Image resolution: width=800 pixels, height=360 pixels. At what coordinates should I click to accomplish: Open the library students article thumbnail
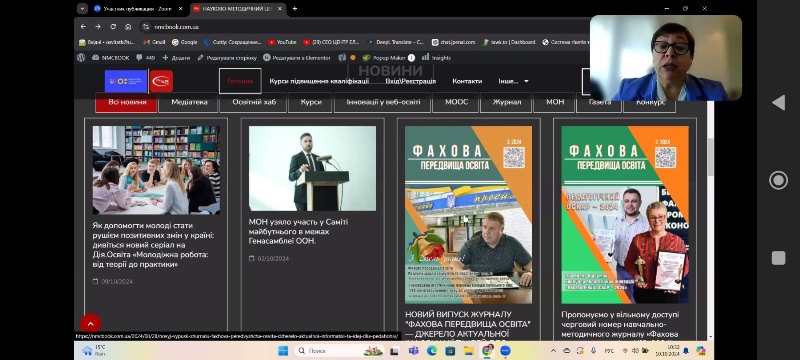pyautogui.click(x=156, y=170)
